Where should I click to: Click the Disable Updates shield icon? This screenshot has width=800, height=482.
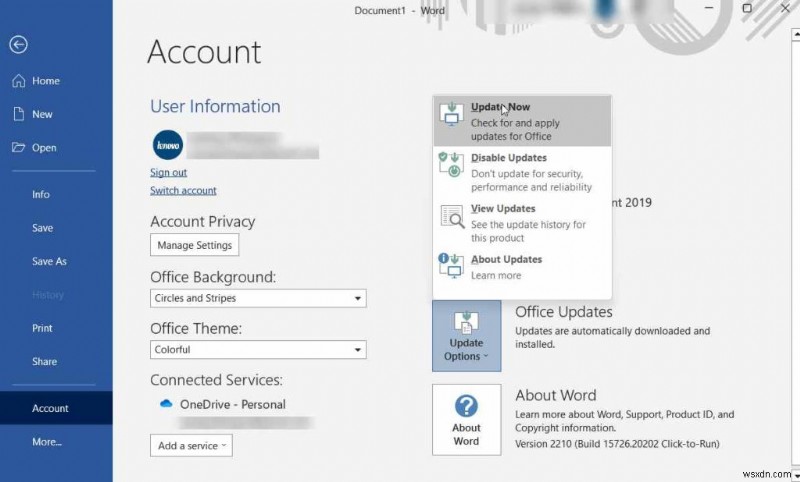[x=452, y=165]
